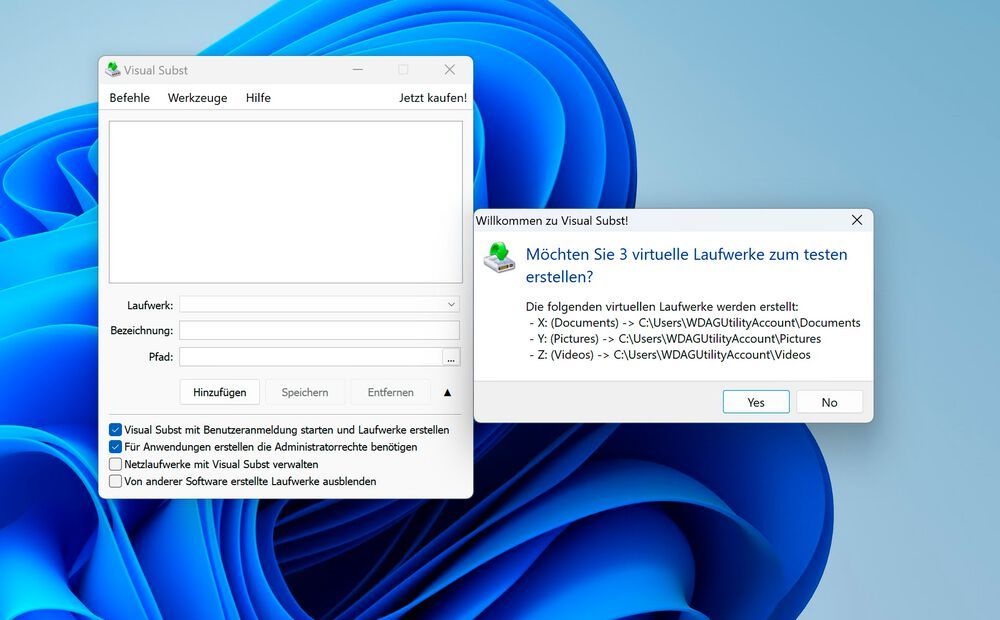Uncheck administrator rights for applications option

click(x=115, y=447)
